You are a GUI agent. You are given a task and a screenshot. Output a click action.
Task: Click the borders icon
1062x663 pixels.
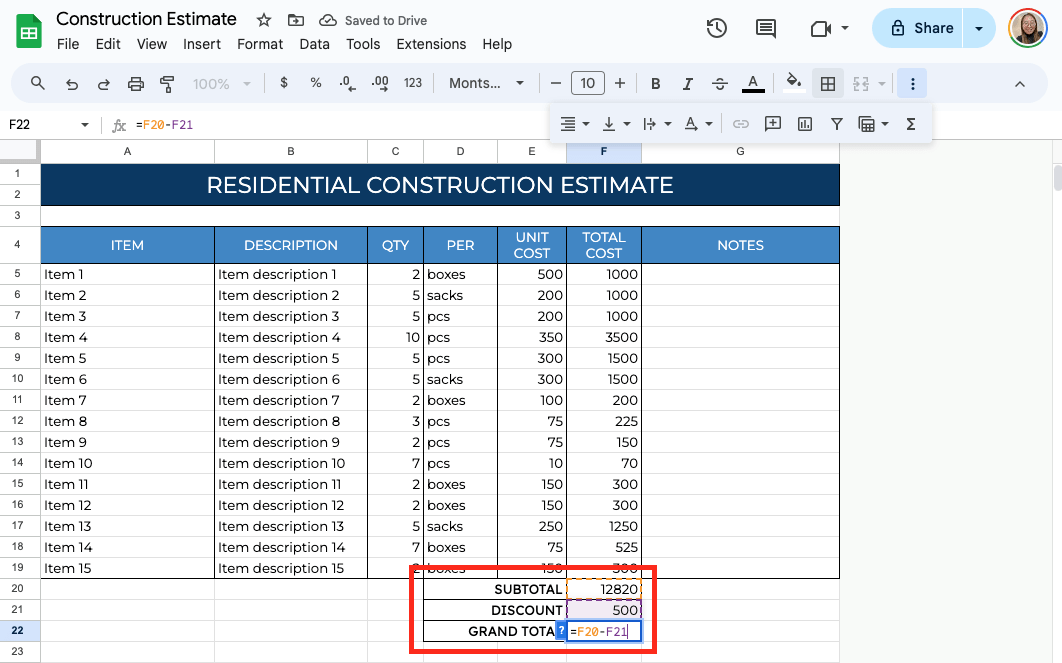tap(828, 84)
